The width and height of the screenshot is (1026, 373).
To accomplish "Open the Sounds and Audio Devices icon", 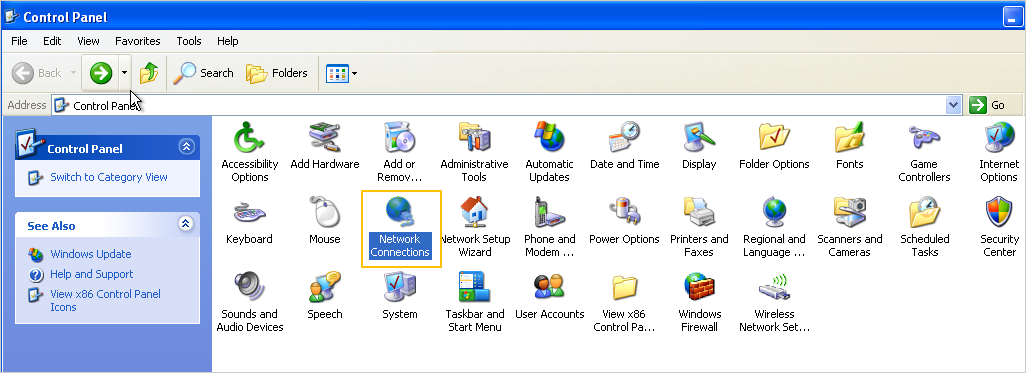I will point(249,287).
